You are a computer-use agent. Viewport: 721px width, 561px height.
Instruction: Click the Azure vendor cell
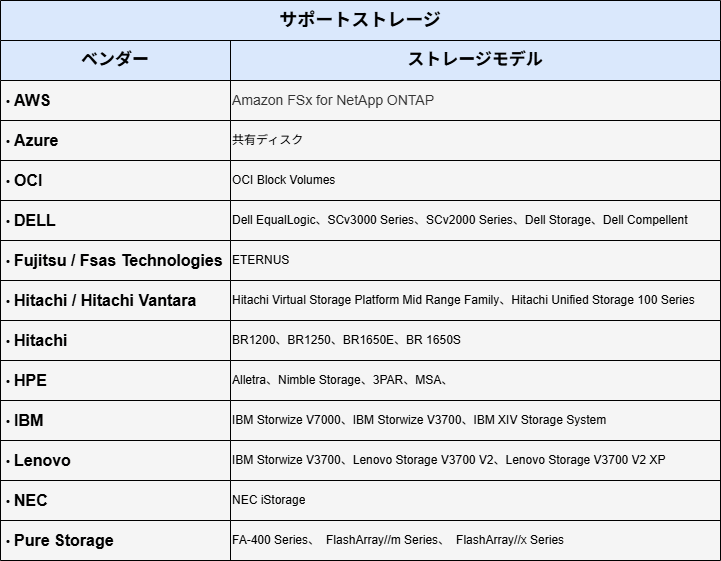click(x=36, y=140)
